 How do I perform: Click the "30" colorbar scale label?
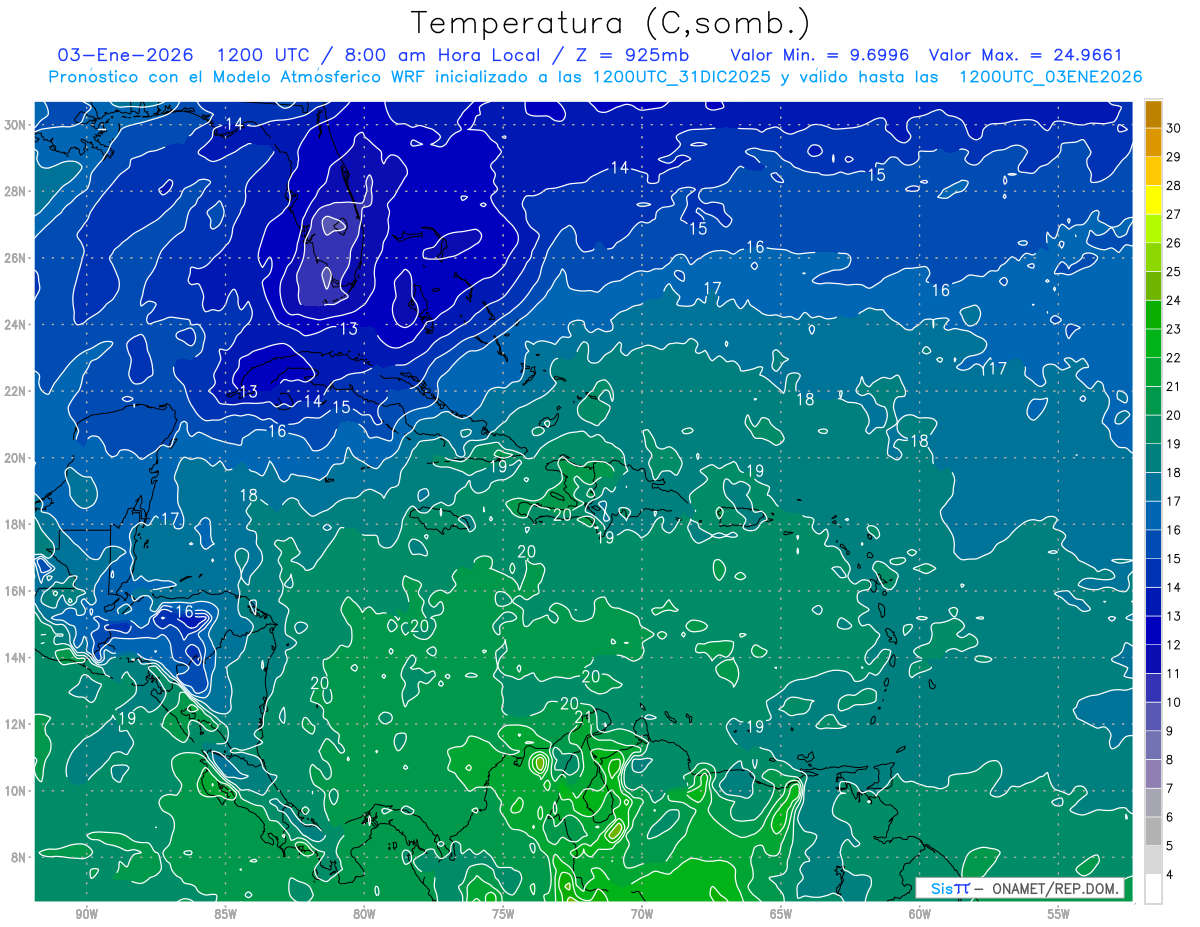pos(1174,127)
